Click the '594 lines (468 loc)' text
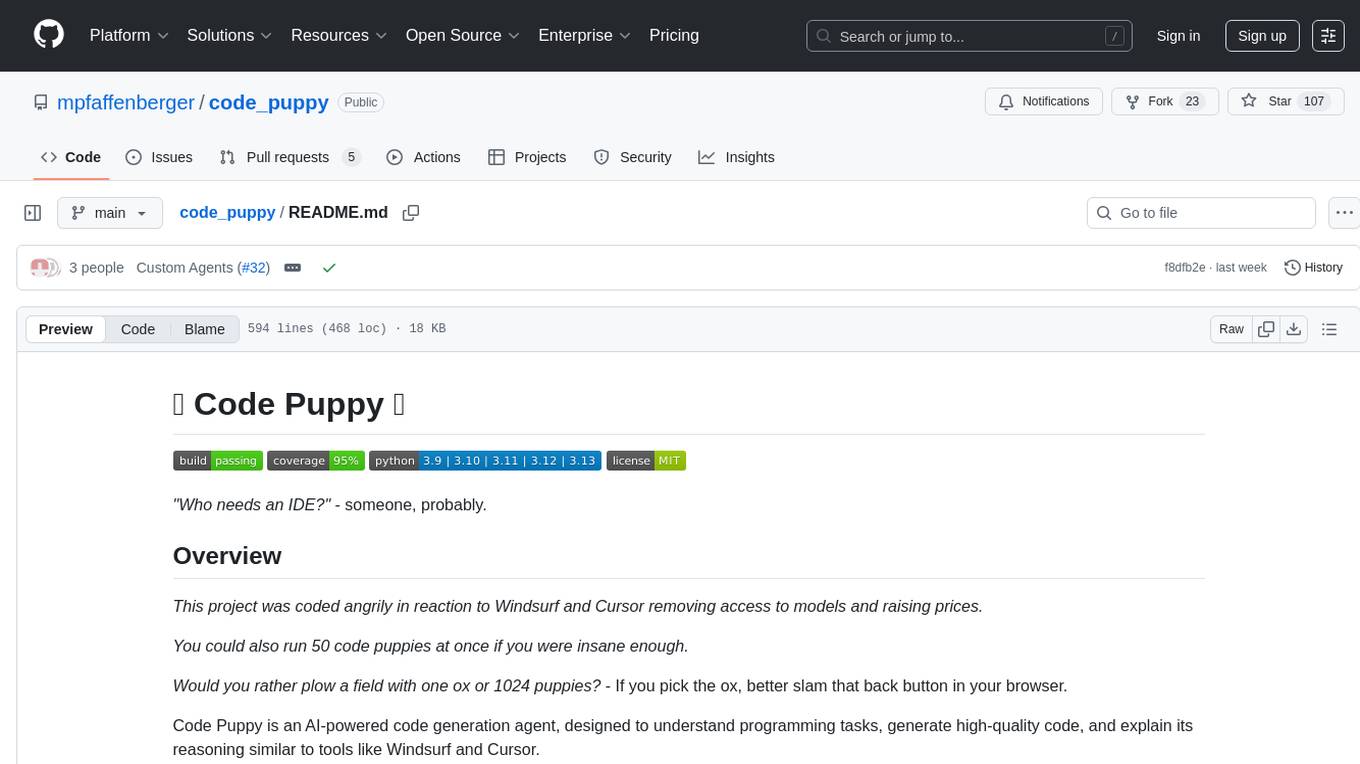Viewport: 1360px width, 764px height. [317, 329]
